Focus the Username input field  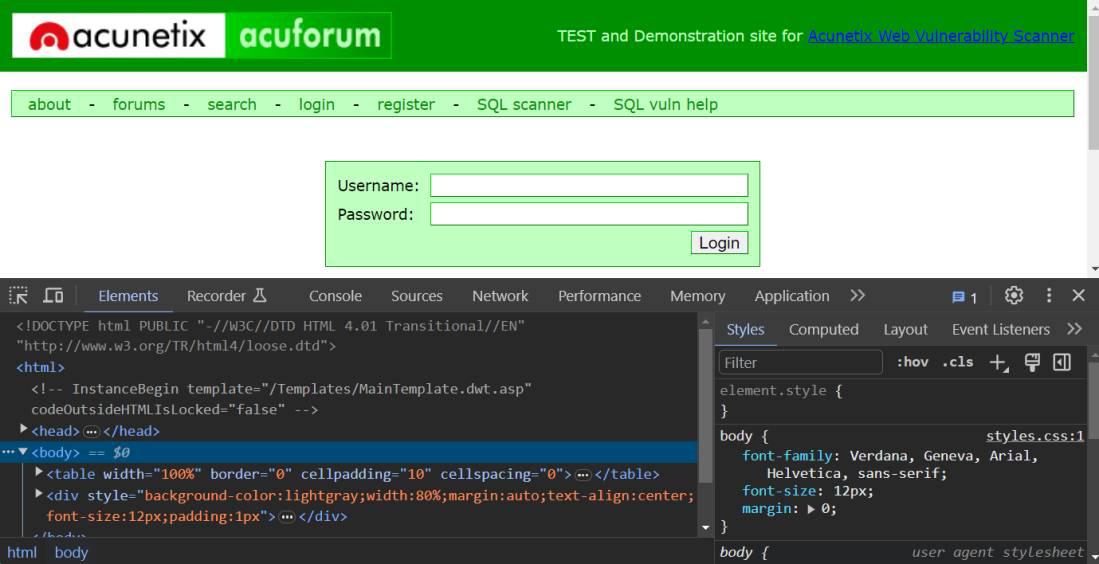(589, 185)
